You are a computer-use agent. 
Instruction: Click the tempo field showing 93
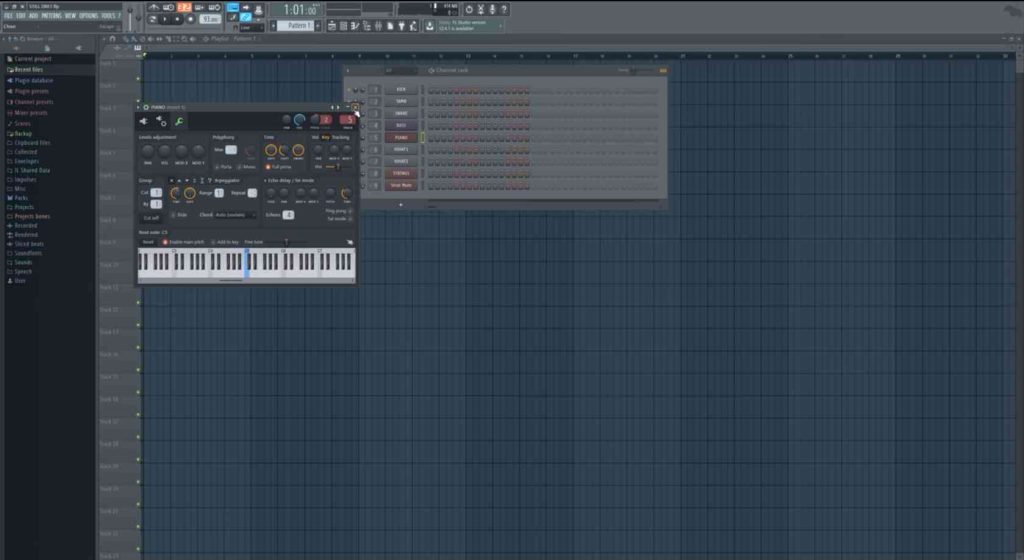[x=210, y=20]
